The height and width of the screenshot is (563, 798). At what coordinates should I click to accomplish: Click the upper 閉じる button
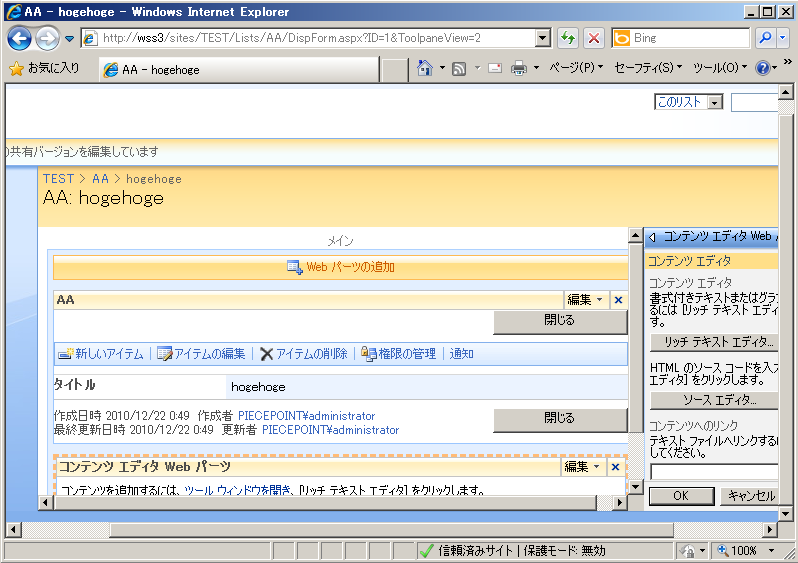[x=560, y=321]
